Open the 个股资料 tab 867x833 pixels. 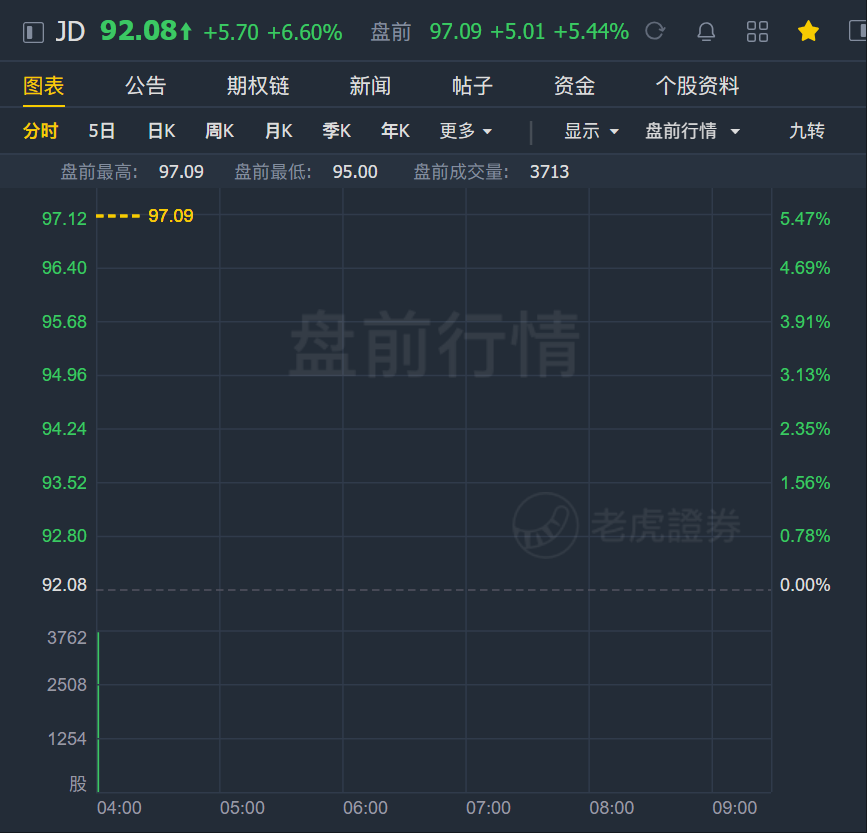tap(697, 86)
